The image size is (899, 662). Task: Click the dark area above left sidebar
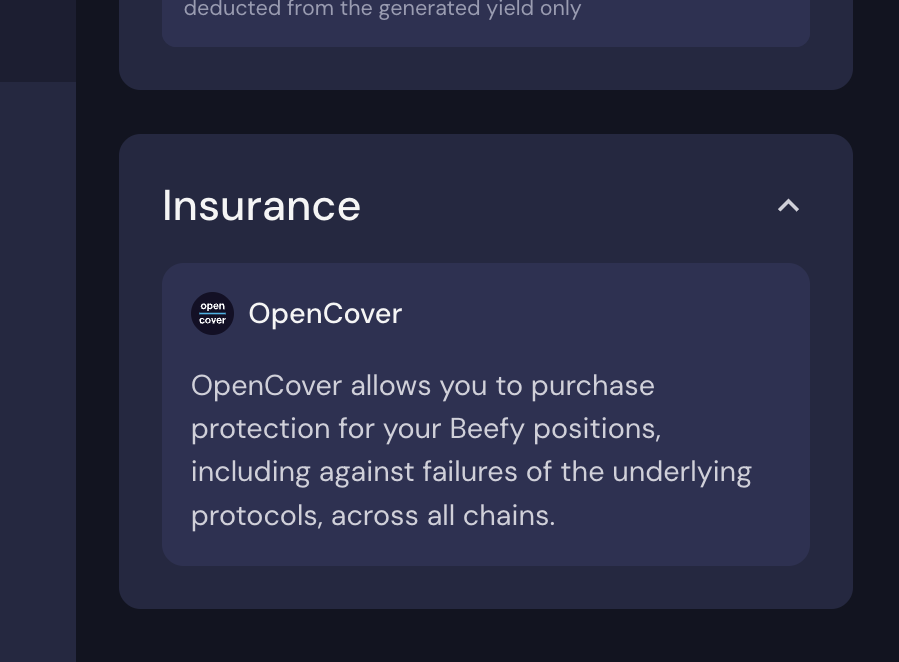tap(37, 40)
